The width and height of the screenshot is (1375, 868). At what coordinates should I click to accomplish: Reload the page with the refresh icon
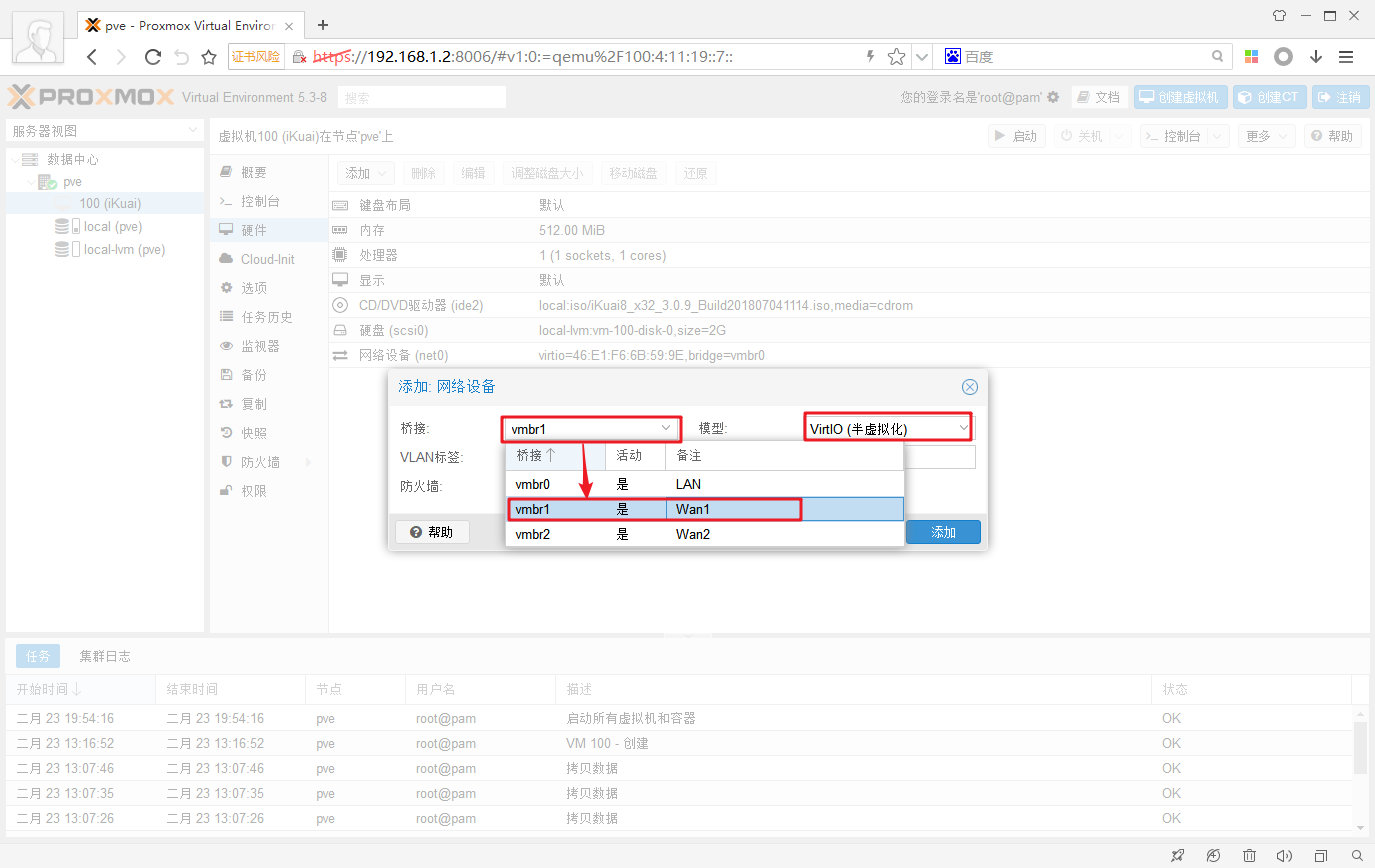[x=152, y=57]
